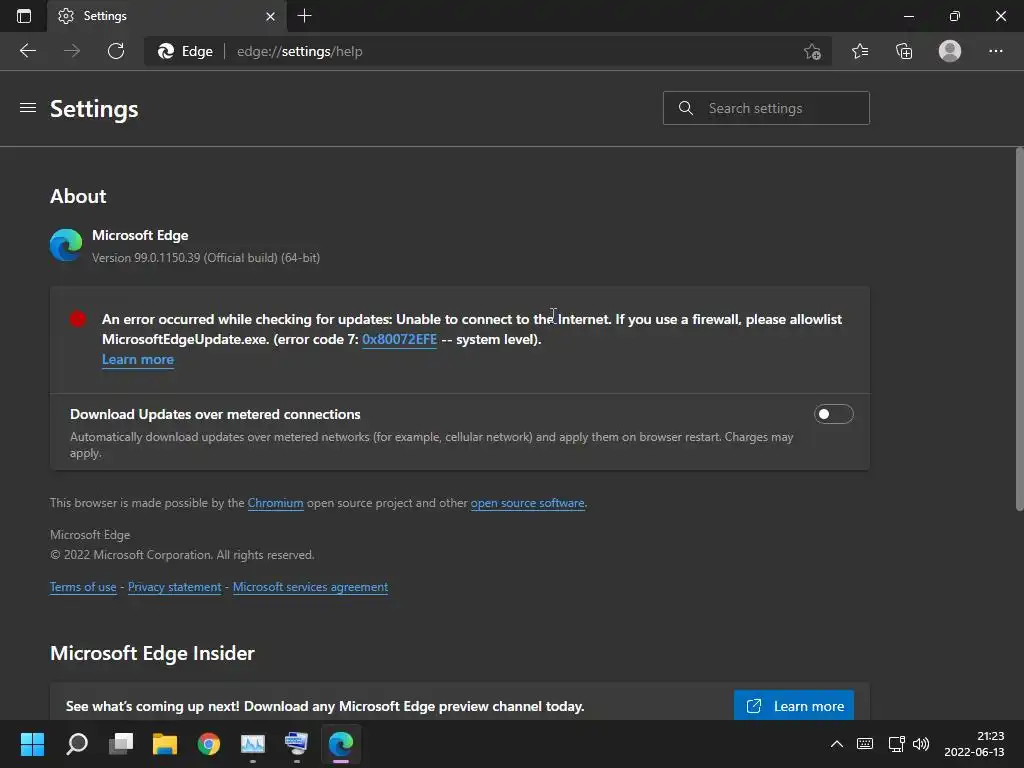Refresh the settings page
Viewport: 1024px width, 768px height.
116,51
